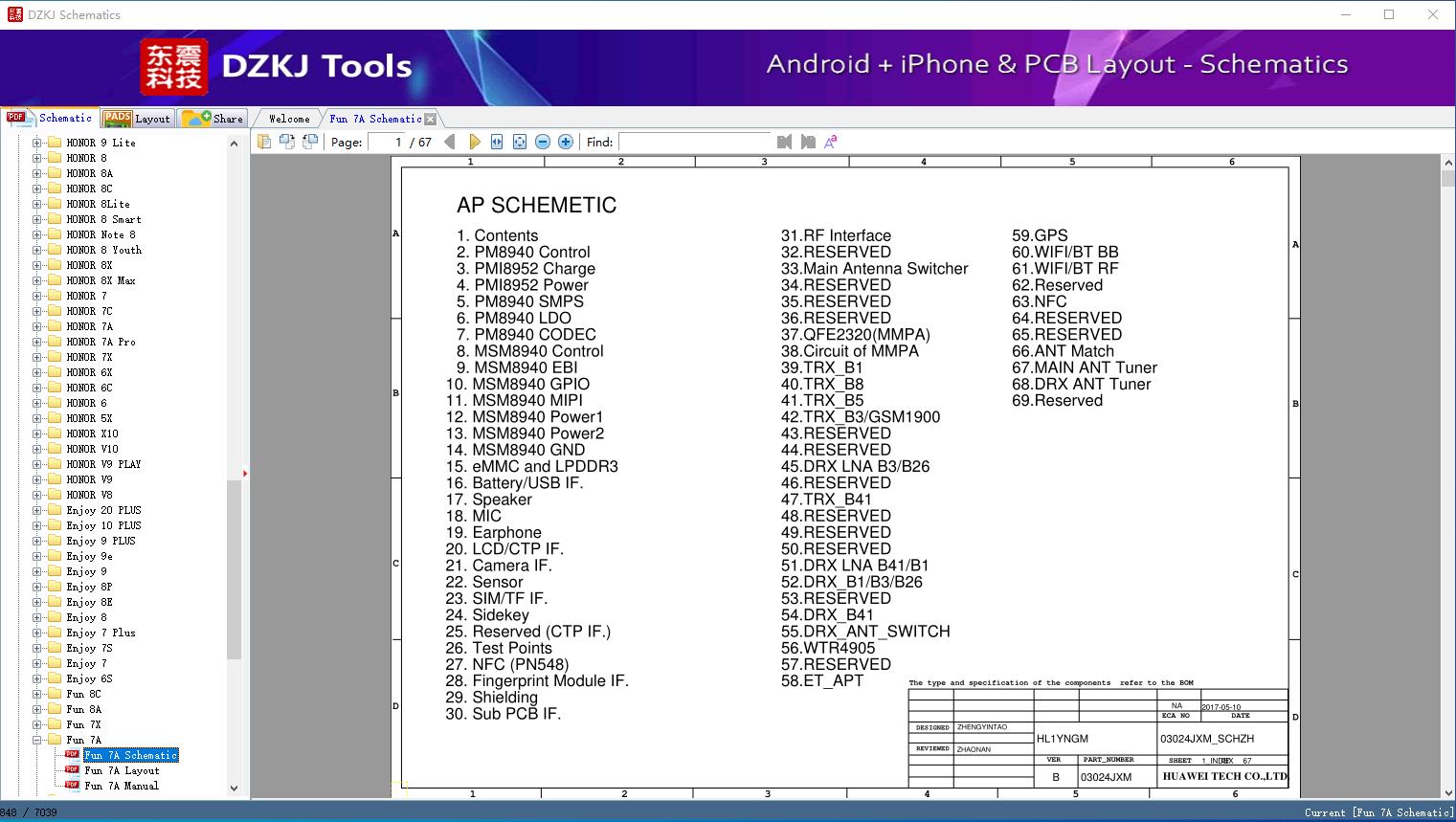Click the Find text field
1456x822 pixels.
click(694, 142)
